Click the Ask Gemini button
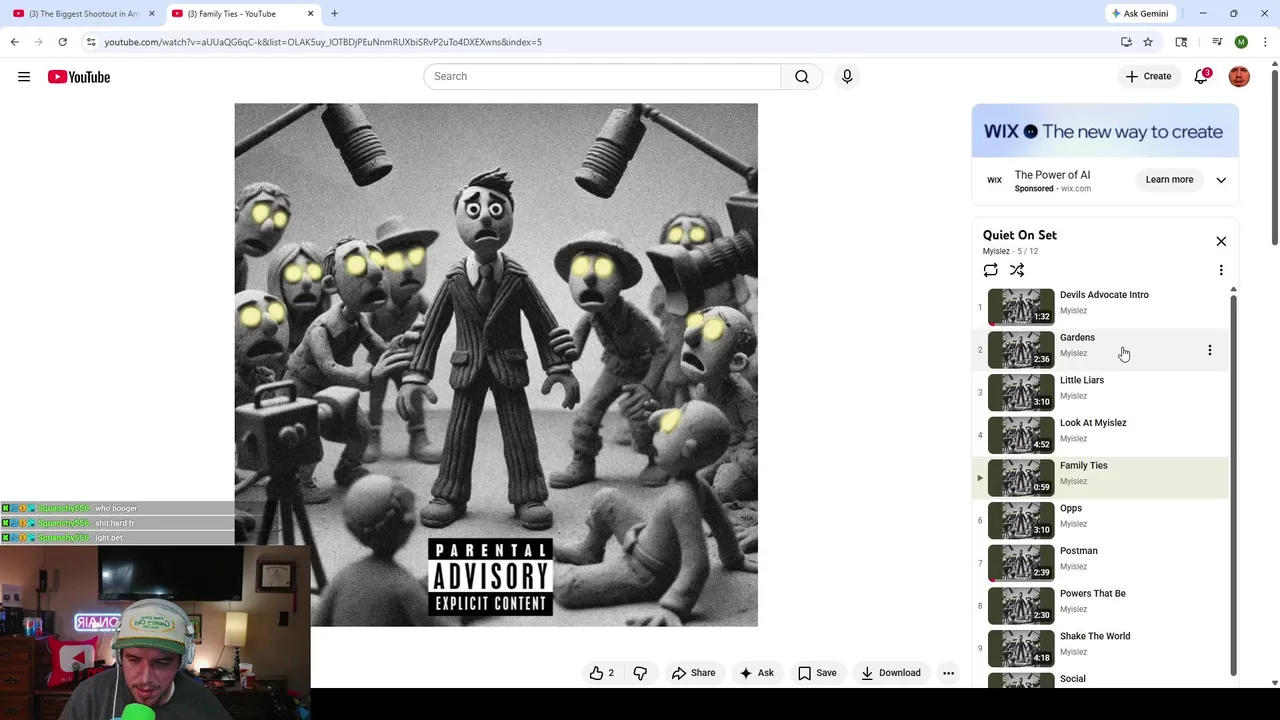The image size is (1280, 720). pyautogui.click(x=1140, y=14)
